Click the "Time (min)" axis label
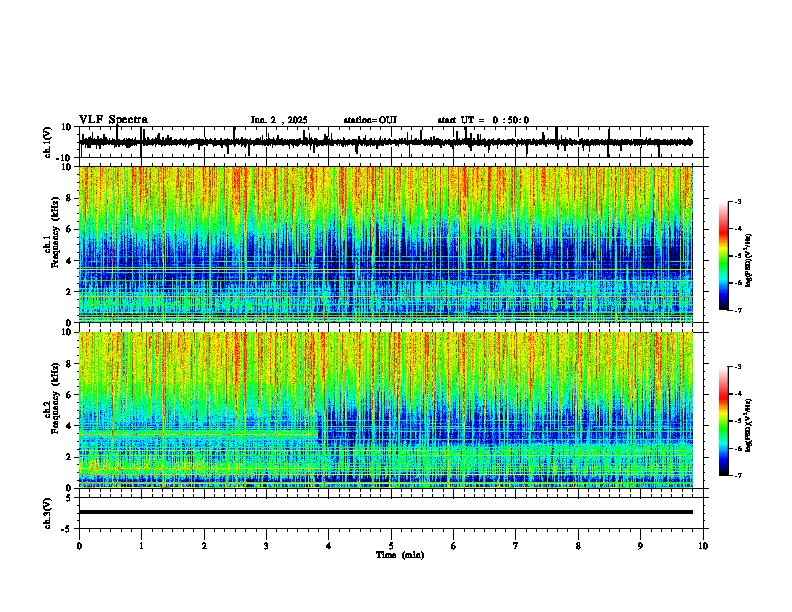The height and width of the screenshot is (612, 792). tap(400, 555)
